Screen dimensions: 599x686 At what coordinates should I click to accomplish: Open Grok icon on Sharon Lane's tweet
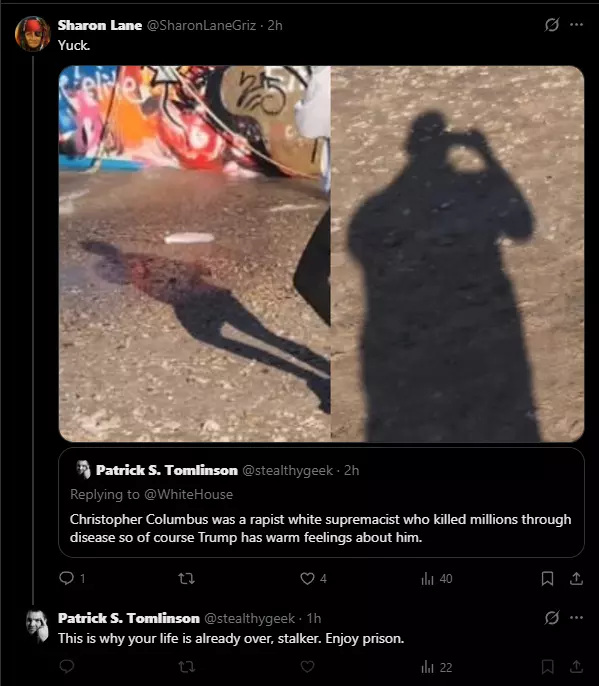[552, 25]
